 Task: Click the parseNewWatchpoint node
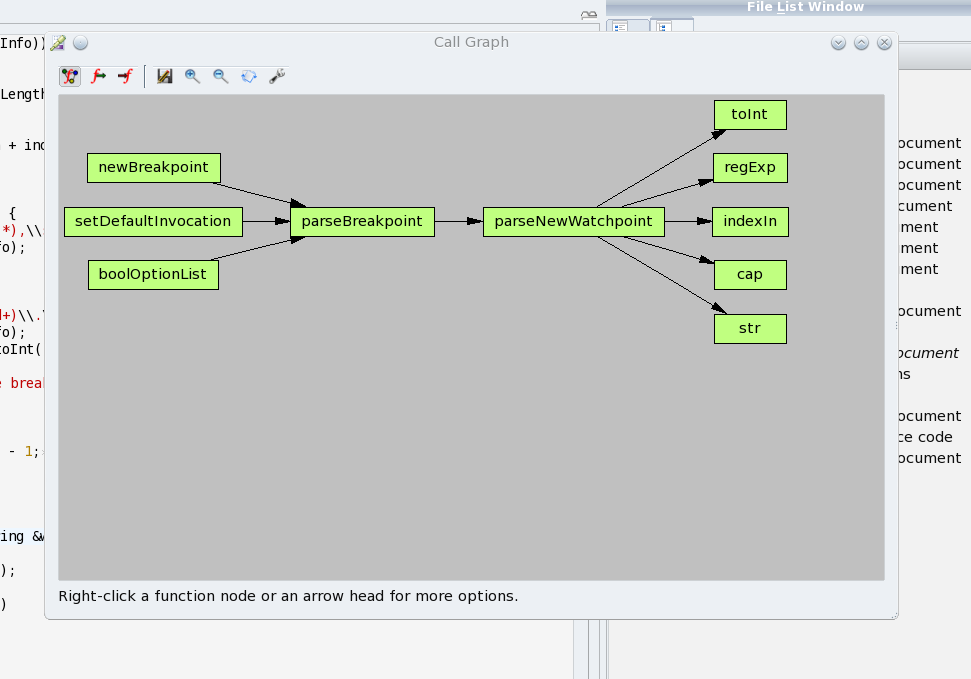click(x=573, y=222)
